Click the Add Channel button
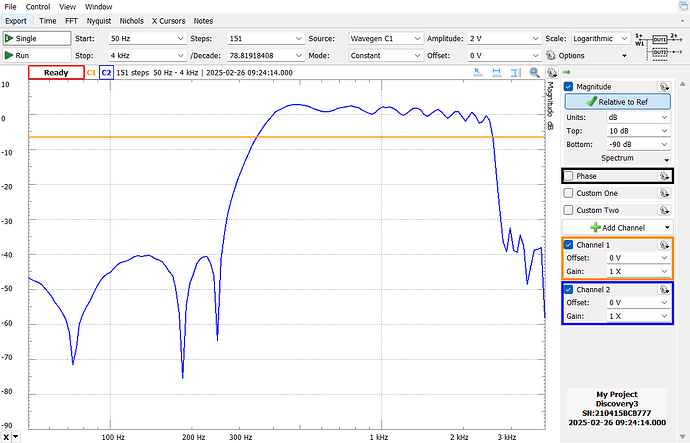The width and height of the screenshot is (690, 443). tap(616, 228)
